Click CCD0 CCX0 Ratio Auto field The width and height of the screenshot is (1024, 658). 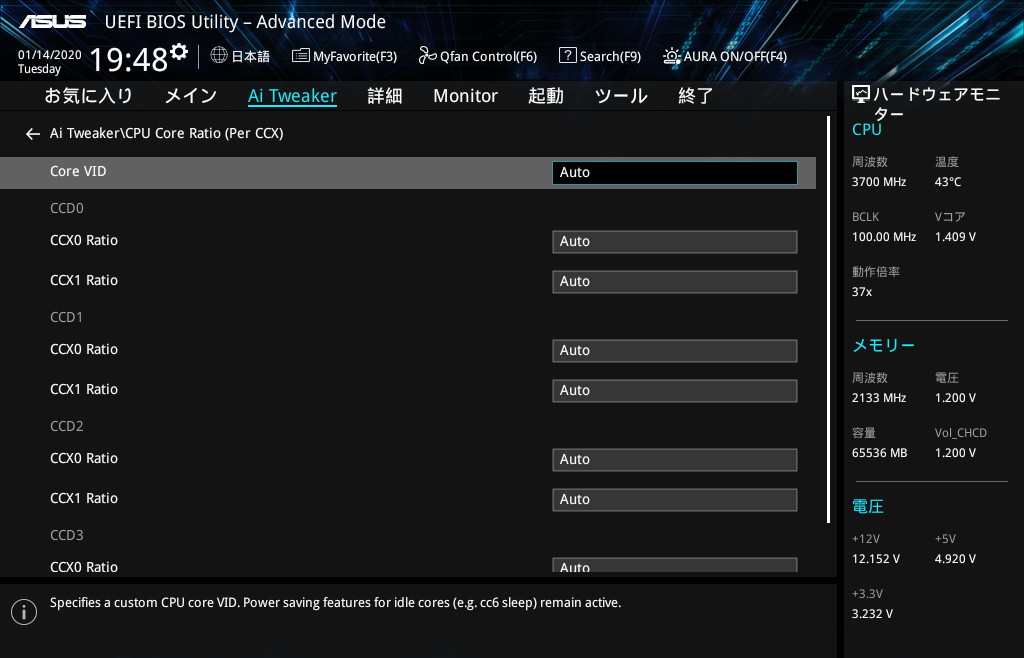click(x=675, y=242)
